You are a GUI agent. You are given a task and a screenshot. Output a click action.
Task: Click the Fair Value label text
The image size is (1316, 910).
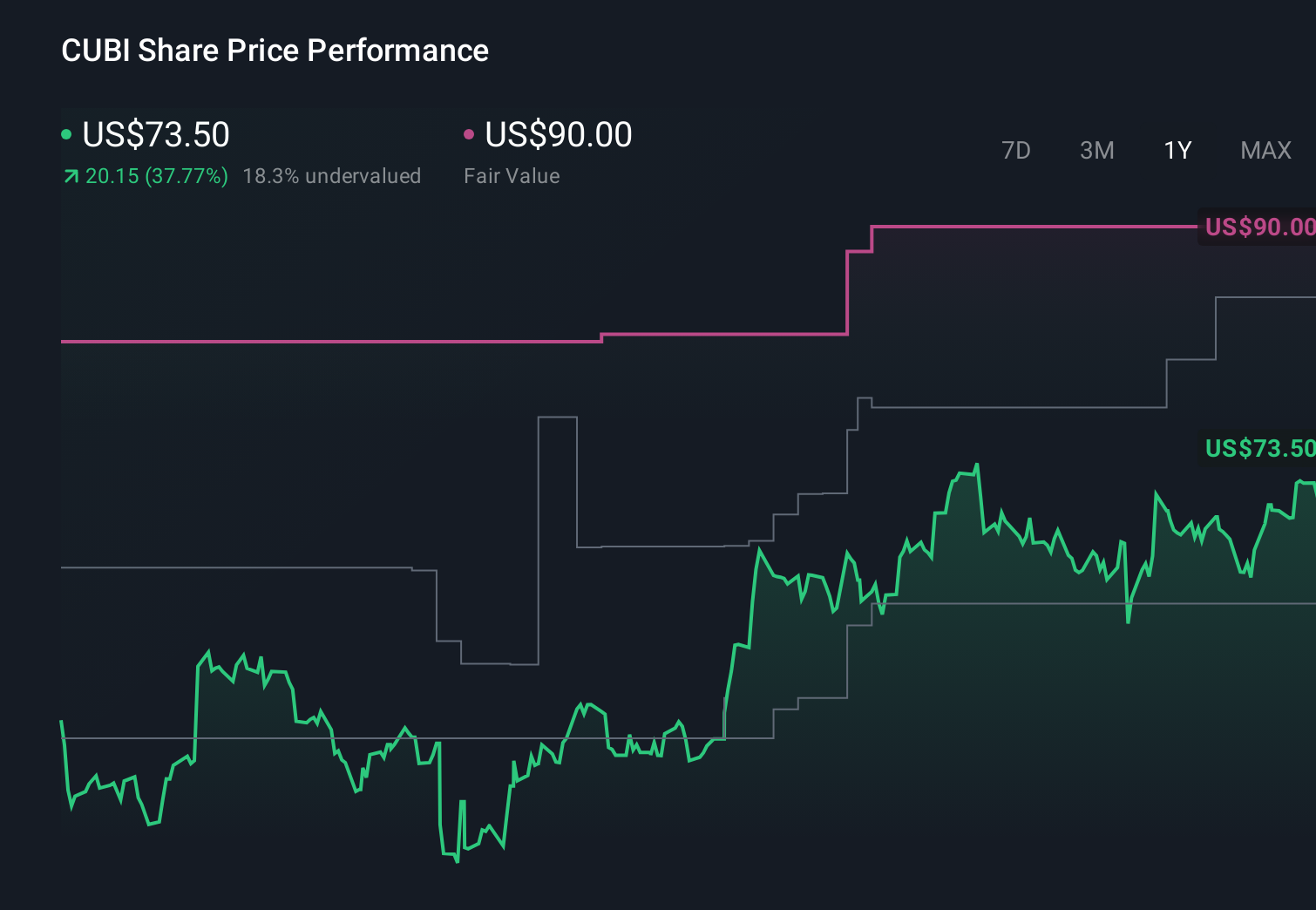(x=512, y=175)
